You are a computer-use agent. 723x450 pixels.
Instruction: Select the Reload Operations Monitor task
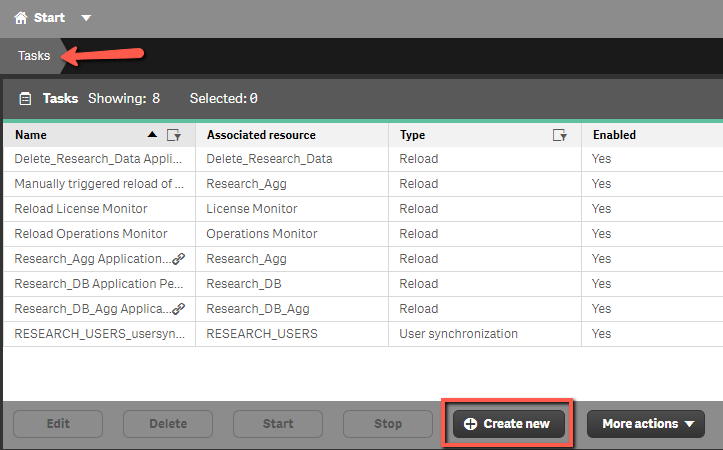pos(91,234)
